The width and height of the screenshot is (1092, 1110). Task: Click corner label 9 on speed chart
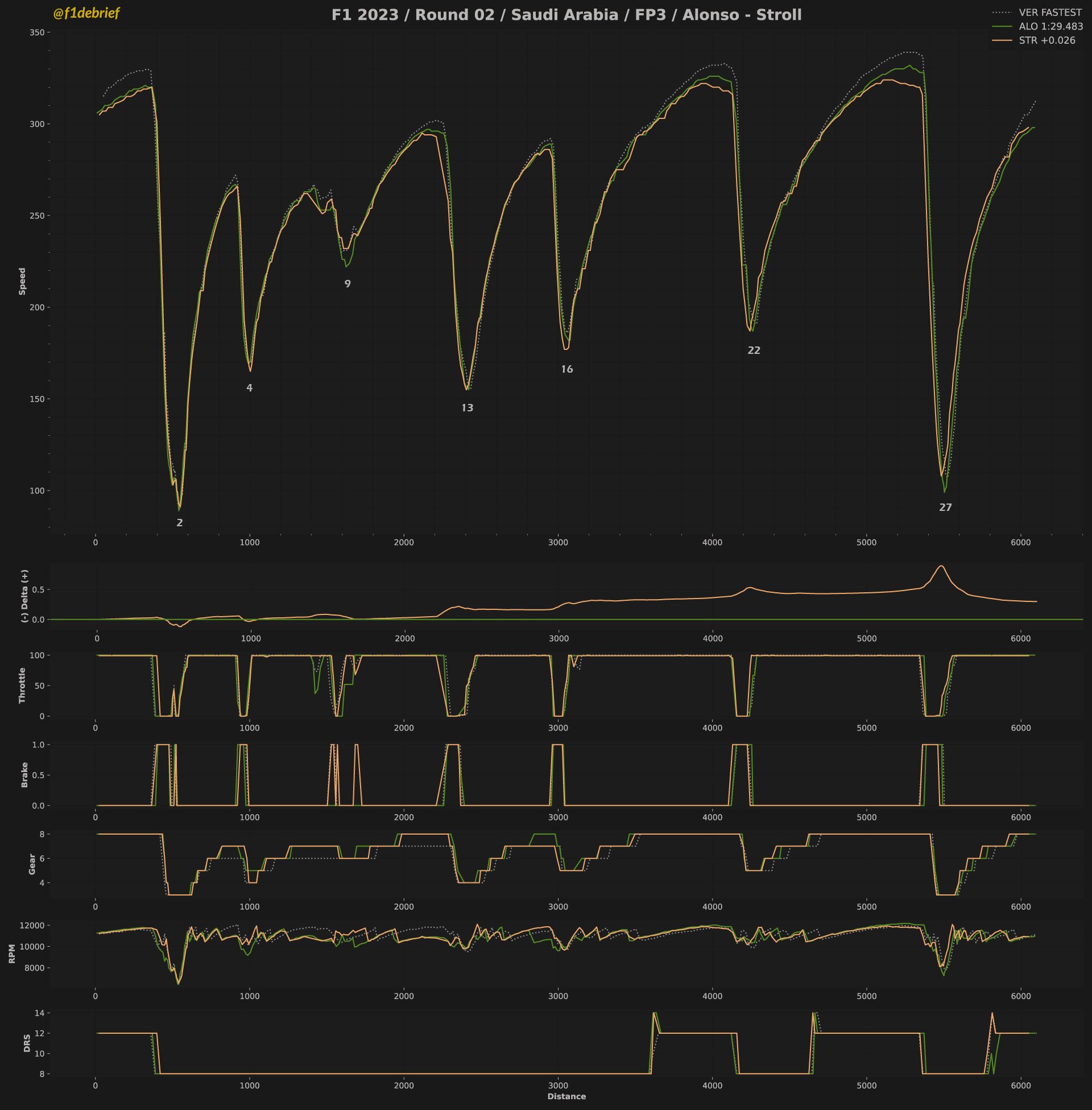coord(347,283)
